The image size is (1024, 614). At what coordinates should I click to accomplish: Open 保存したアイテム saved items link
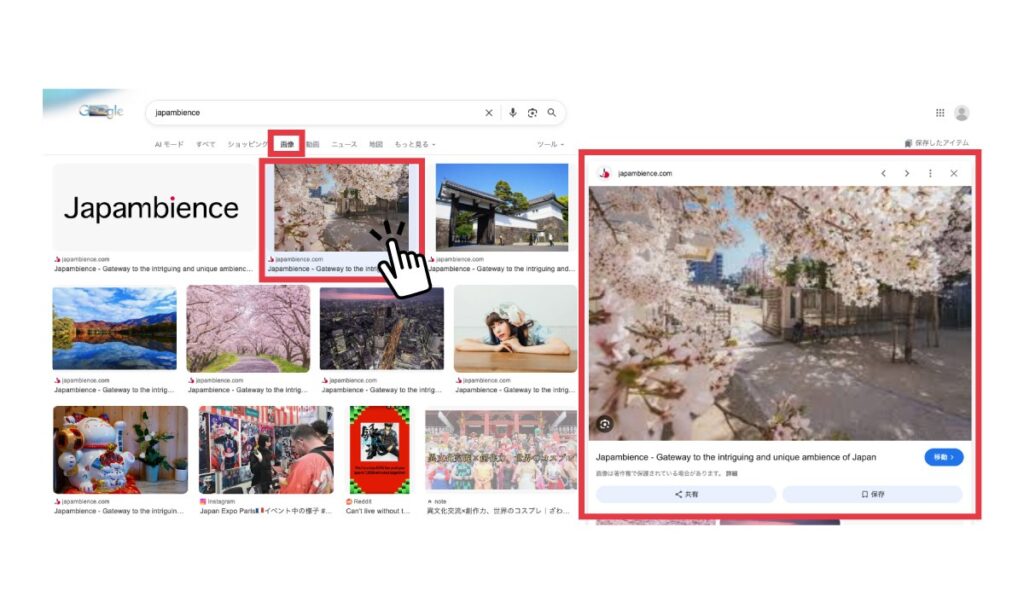pos(936,143)
